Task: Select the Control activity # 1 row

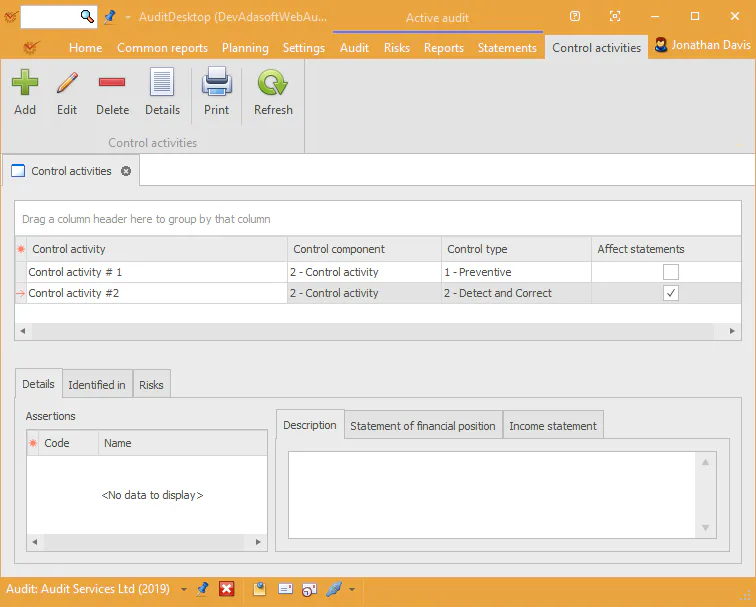Action: coord(378,272)
